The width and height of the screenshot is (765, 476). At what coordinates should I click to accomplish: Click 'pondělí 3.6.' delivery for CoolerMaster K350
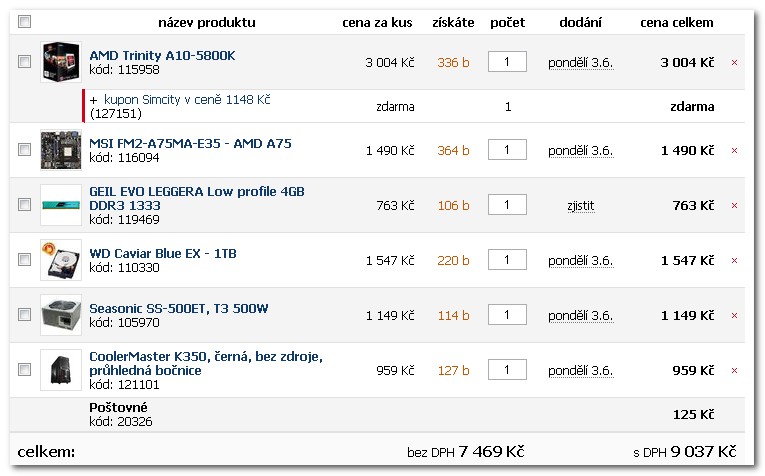click(x=581, y=371)
